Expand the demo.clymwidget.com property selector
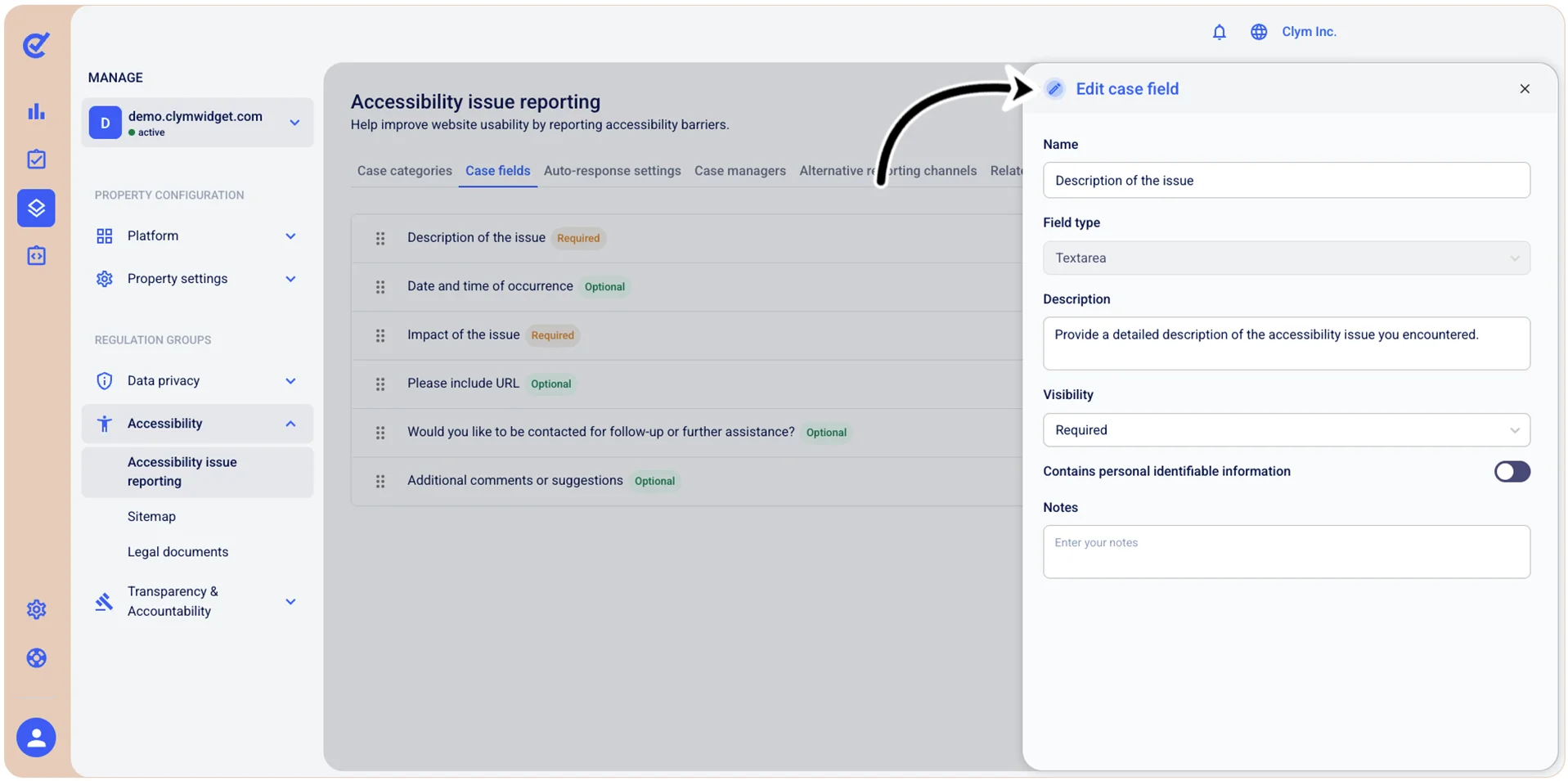Viewport: 1568px width, 781px height. [197, 123]
